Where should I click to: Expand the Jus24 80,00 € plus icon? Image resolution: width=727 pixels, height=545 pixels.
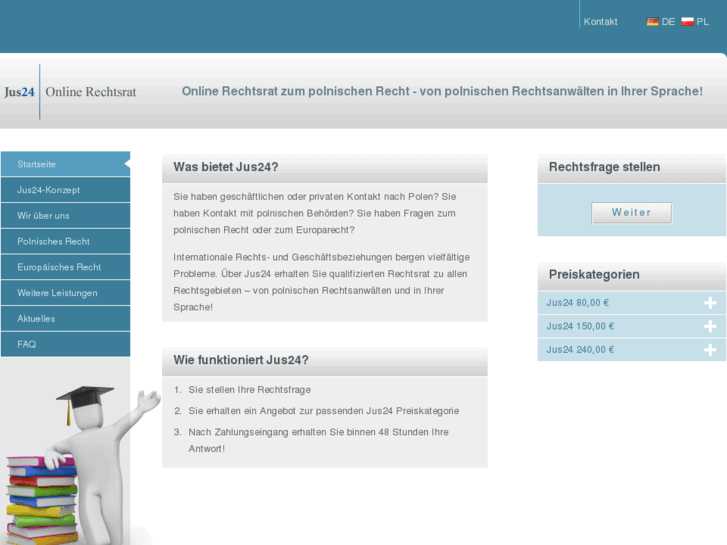(x=710, y=303)
